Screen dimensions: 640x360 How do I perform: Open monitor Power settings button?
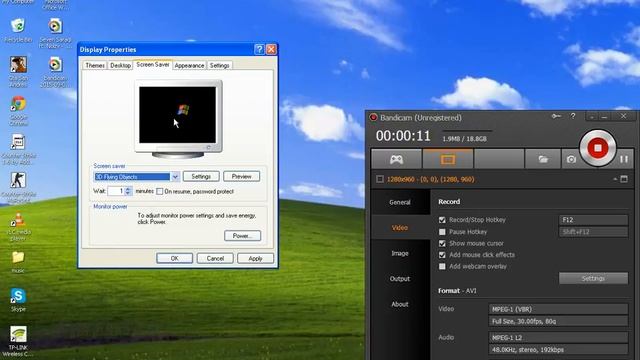click(x=242, y=236)
